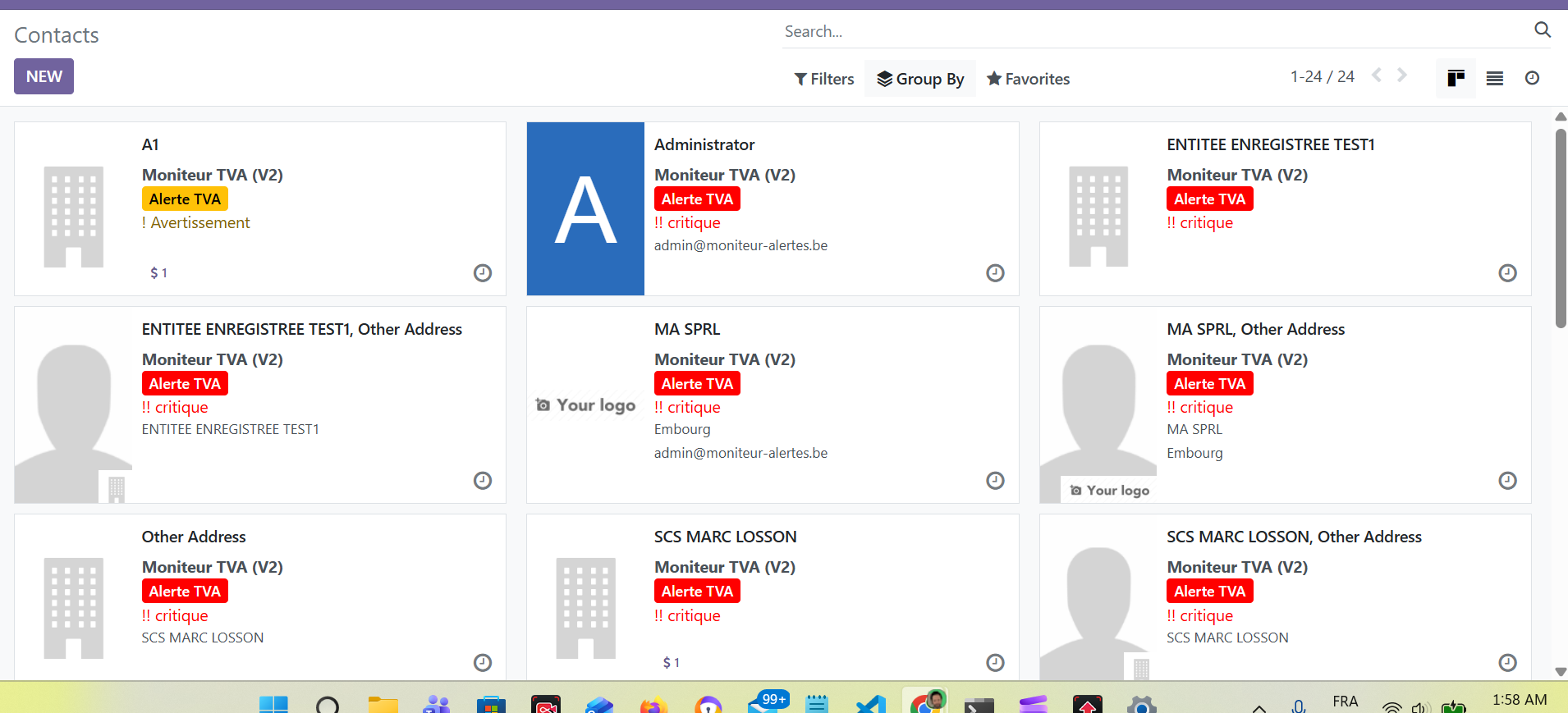Open Filters dropdown

pos(824,80)
